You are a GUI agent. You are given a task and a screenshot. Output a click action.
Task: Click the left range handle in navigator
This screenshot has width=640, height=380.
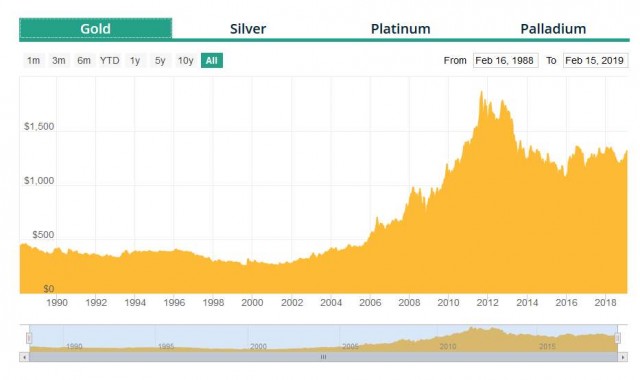29,338
